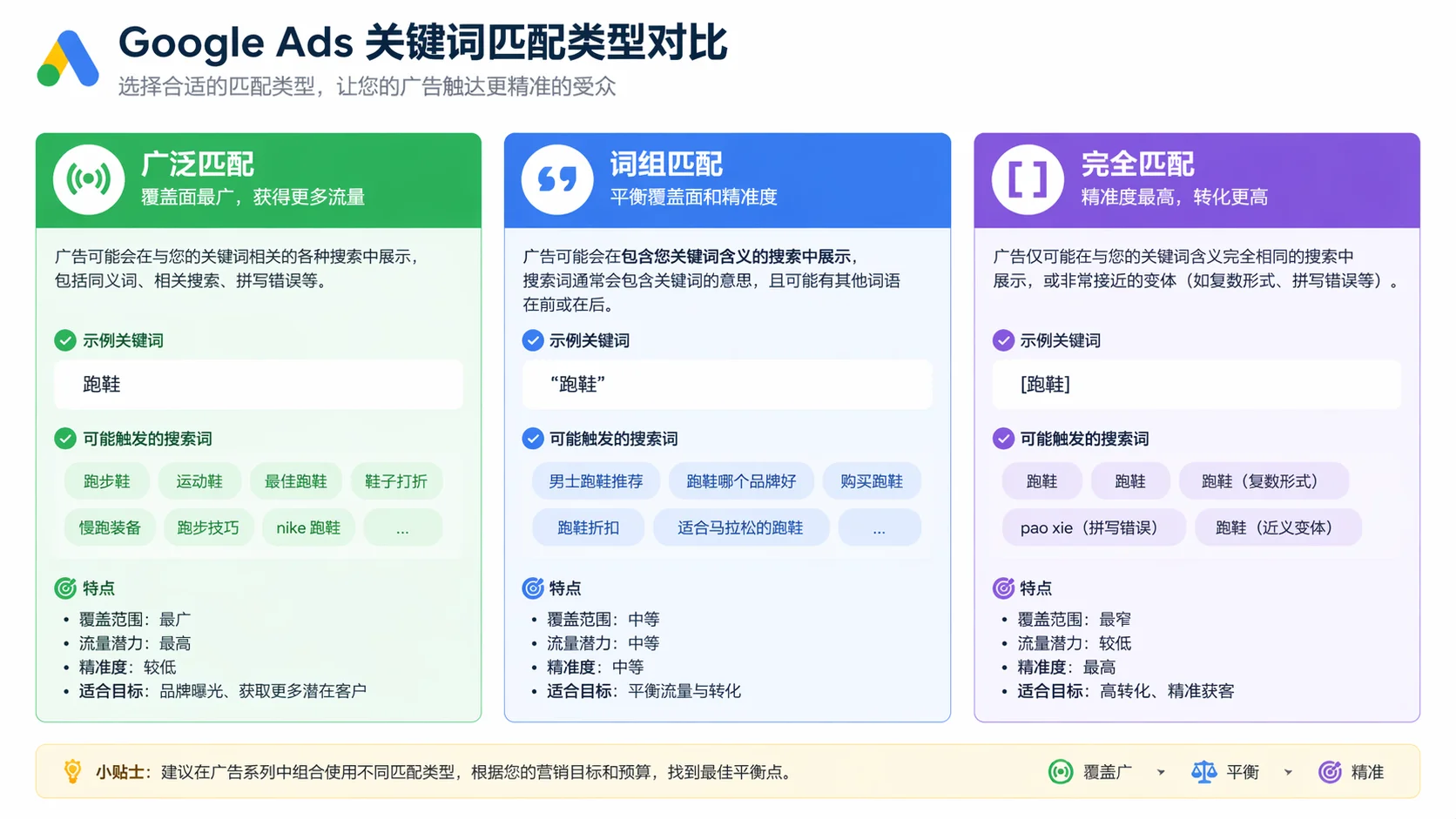This screenshot has height=819, width=1456.
Task: Select the 完全匹配 header section
Action: 1196,179
